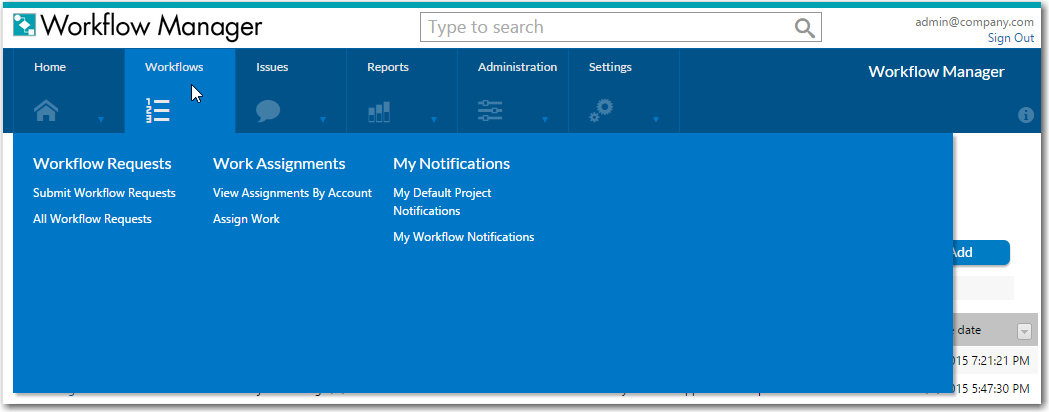Expand the Home menu dropdown arrow

[x=101, y=120]
